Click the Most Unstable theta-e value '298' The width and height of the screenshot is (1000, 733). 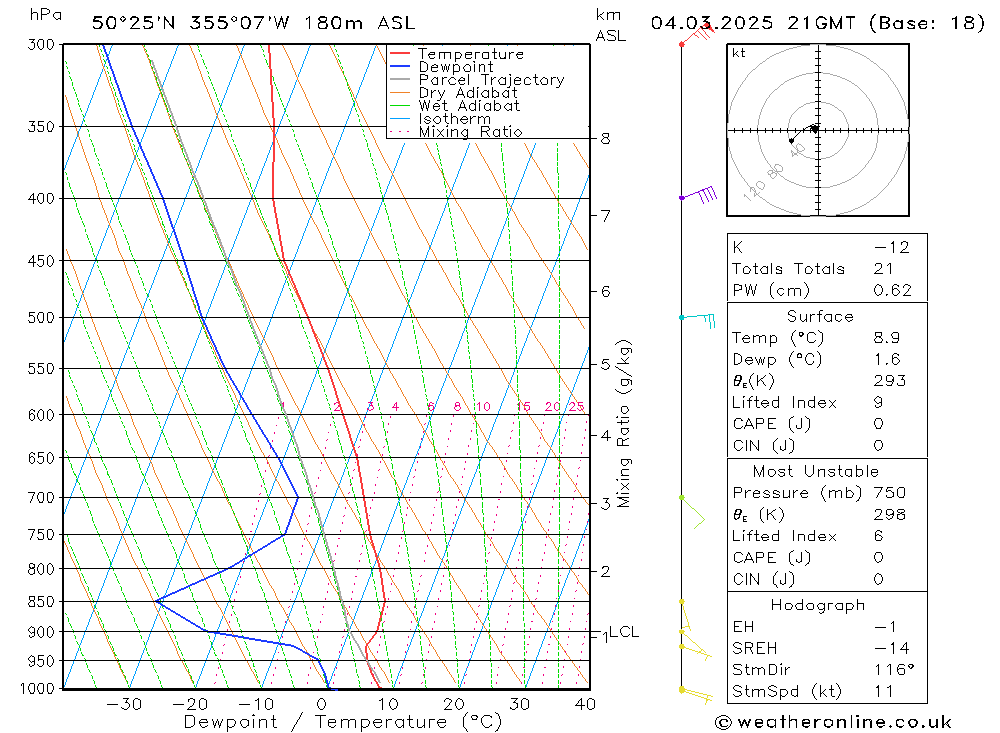(x=890, y=515)
